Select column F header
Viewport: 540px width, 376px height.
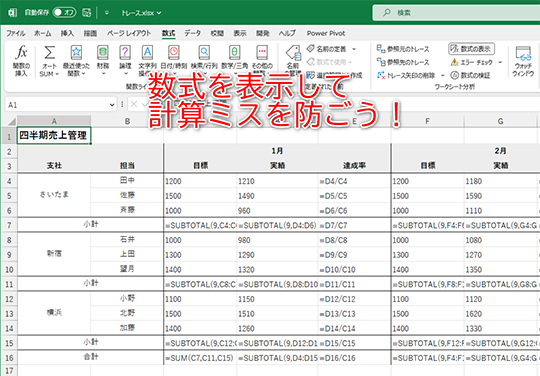(427, 121)
